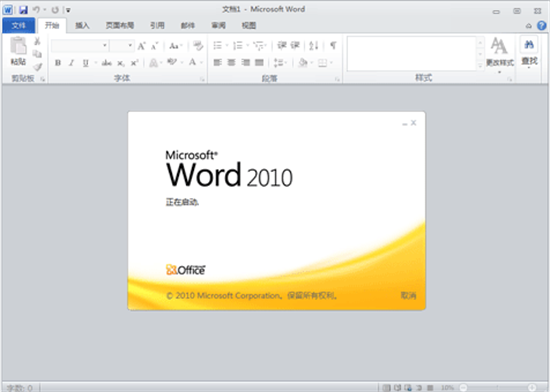Screen dimensions: 550x392
Task: Click the shading paint bucket button
Action: (303, 63)
